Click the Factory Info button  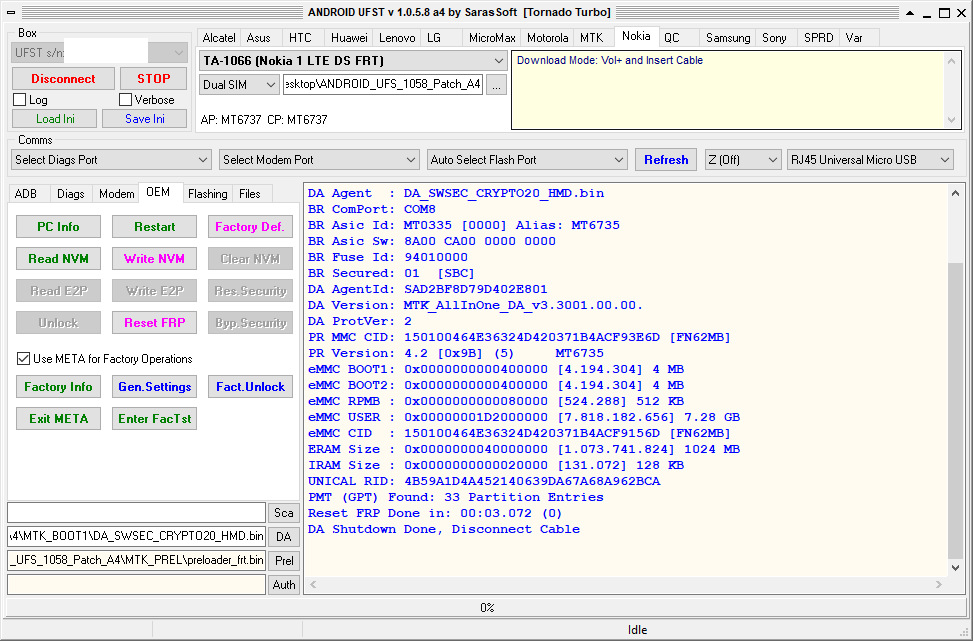(x=58, y=387)
